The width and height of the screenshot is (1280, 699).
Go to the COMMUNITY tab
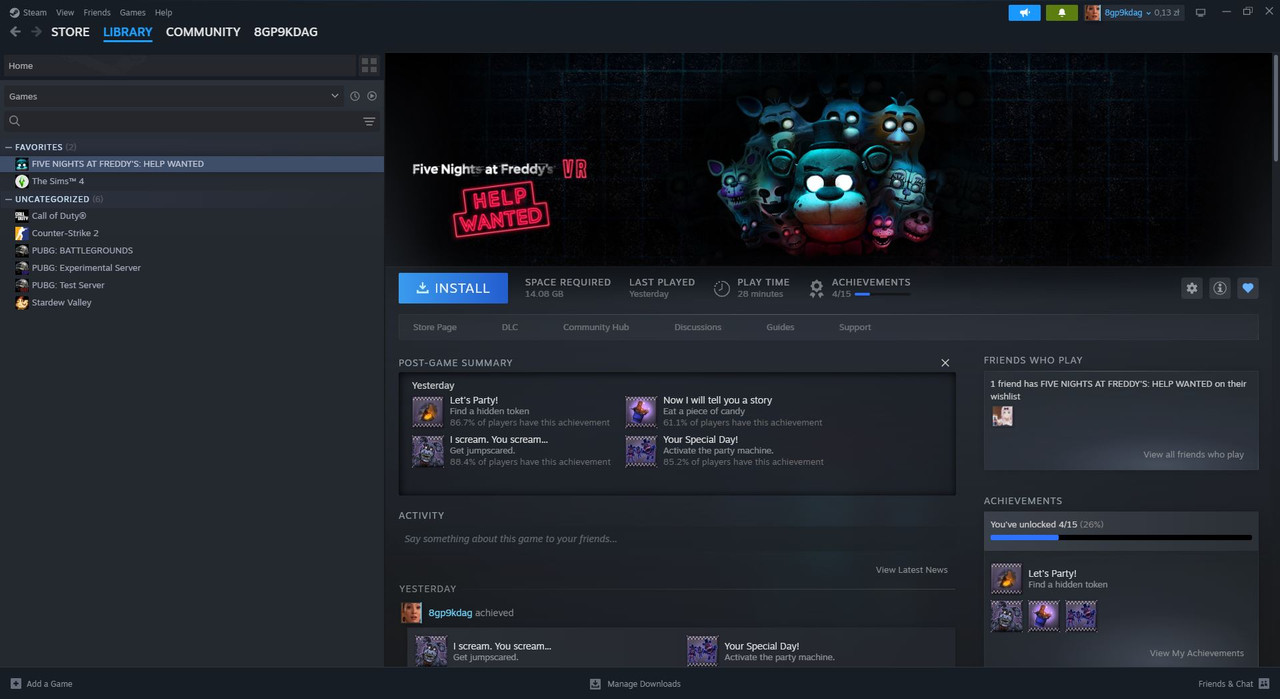(203, 32)
